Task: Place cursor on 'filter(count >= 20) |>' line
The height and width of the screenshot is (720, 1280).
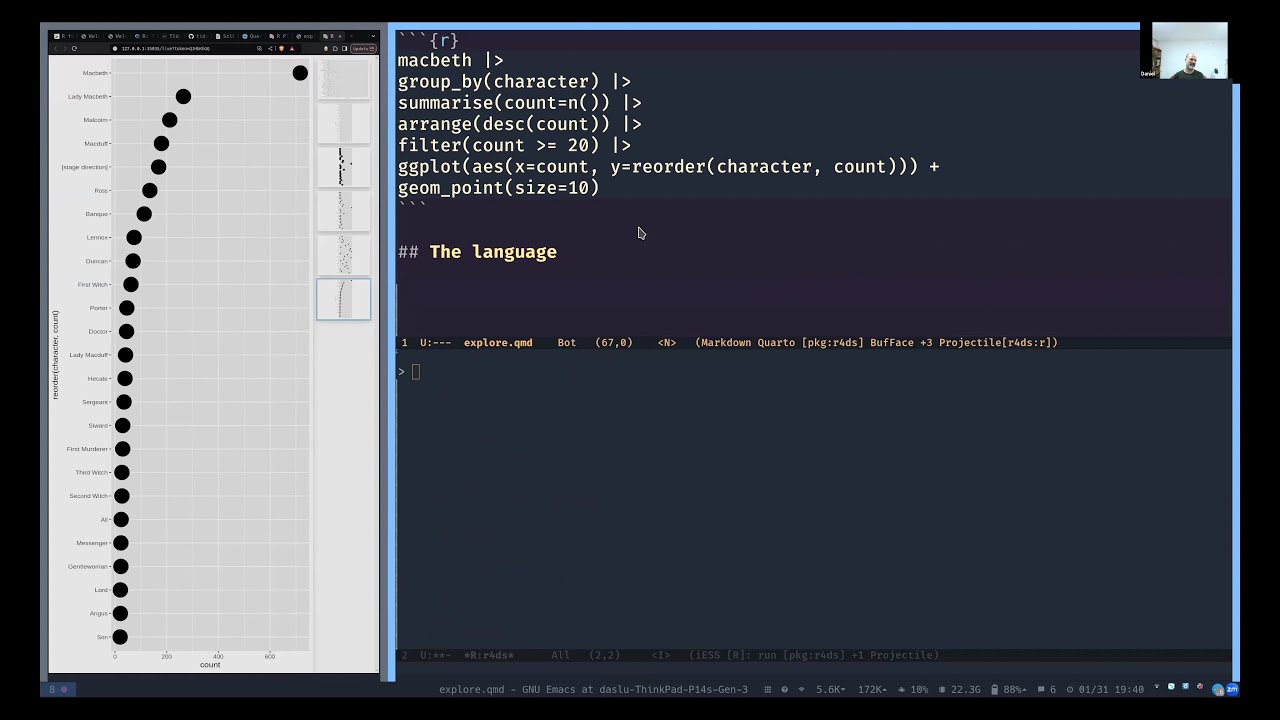Action: tap(514, 145)
